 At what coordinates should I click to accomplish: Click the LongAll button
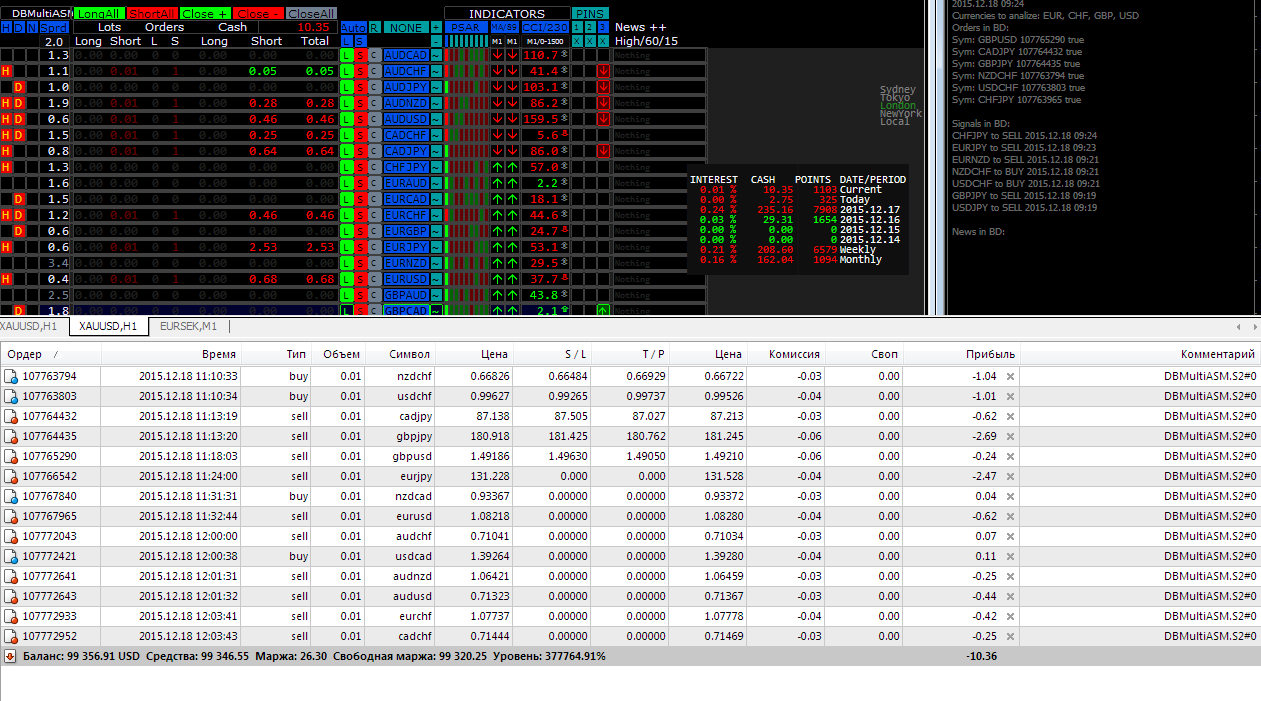pos(100,14)
